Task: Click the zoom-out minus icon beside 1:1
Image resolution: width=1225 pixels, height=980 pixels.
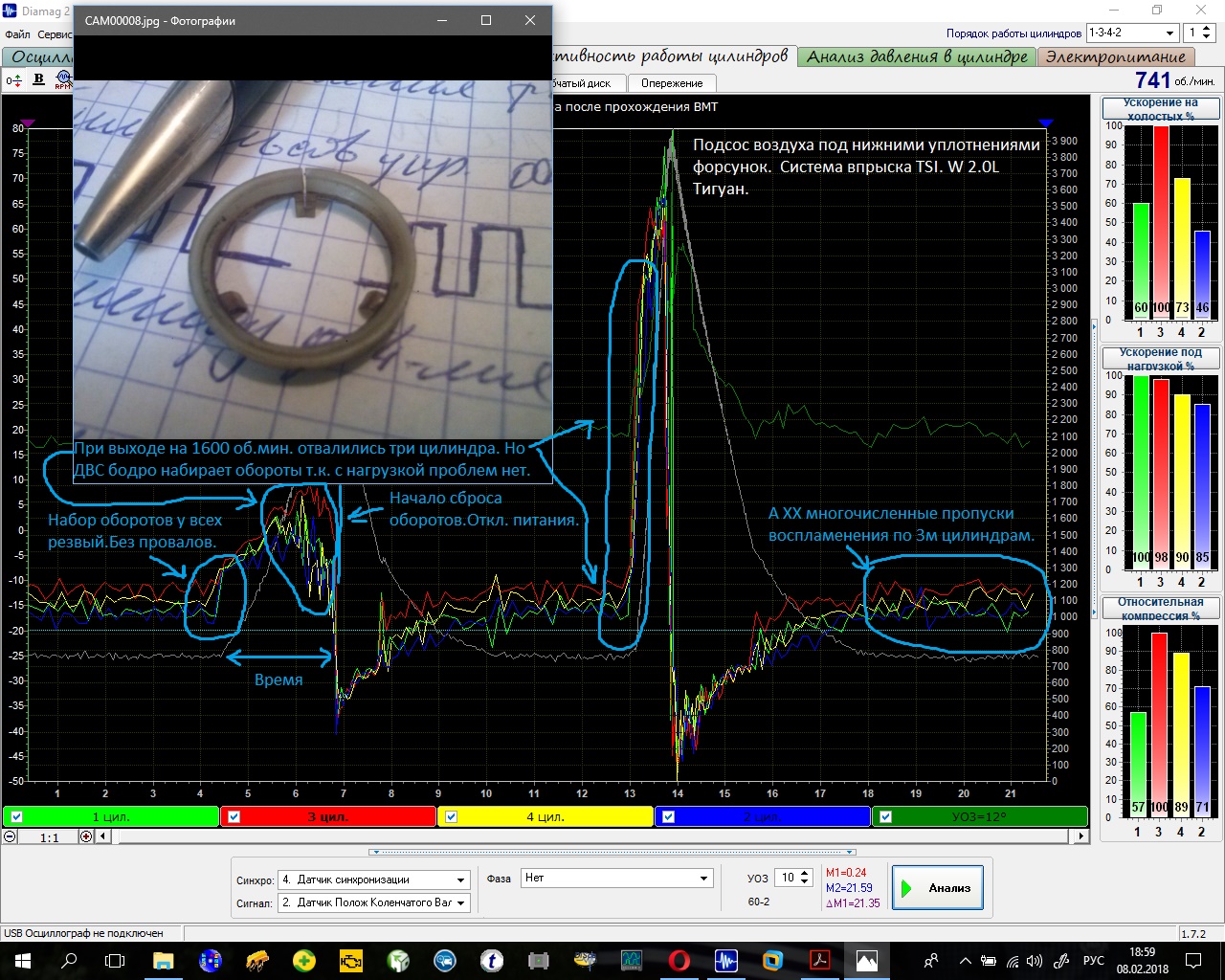Action: tap(10, 835)
